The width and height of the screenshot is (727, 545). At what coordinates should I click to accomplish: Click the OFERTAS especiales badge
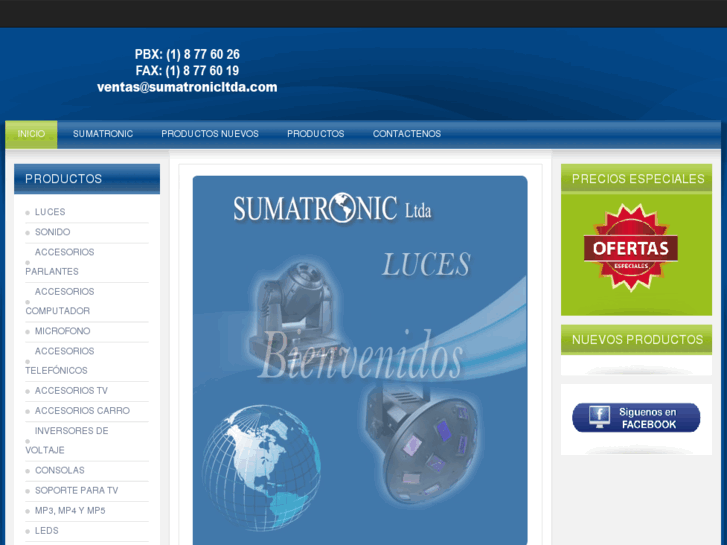(x=631, y=248)
